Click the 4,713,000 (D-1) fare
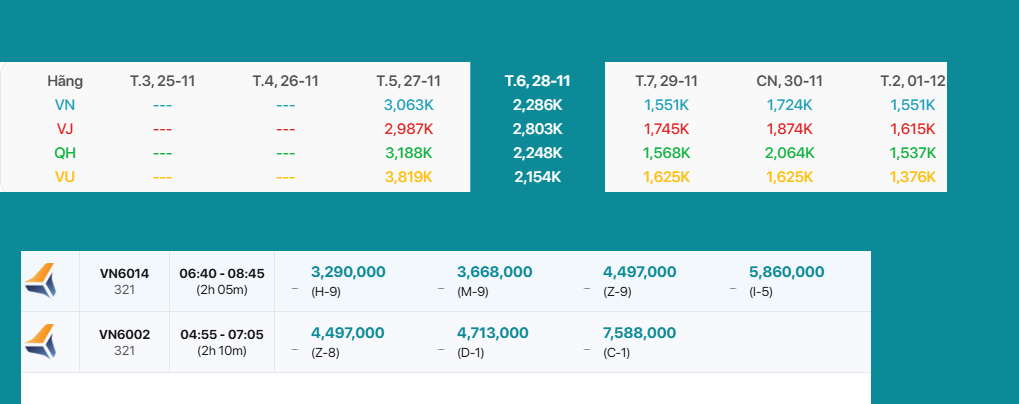 click(x=494, y=341)
